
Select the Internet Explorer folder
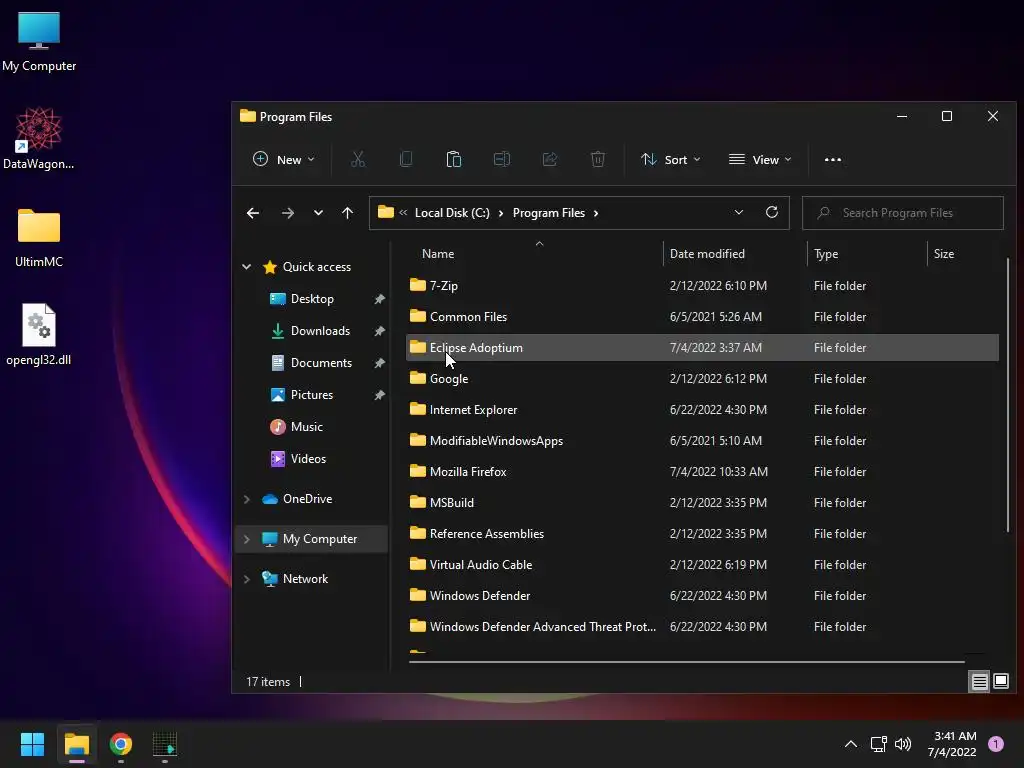(x=702, y=409)
